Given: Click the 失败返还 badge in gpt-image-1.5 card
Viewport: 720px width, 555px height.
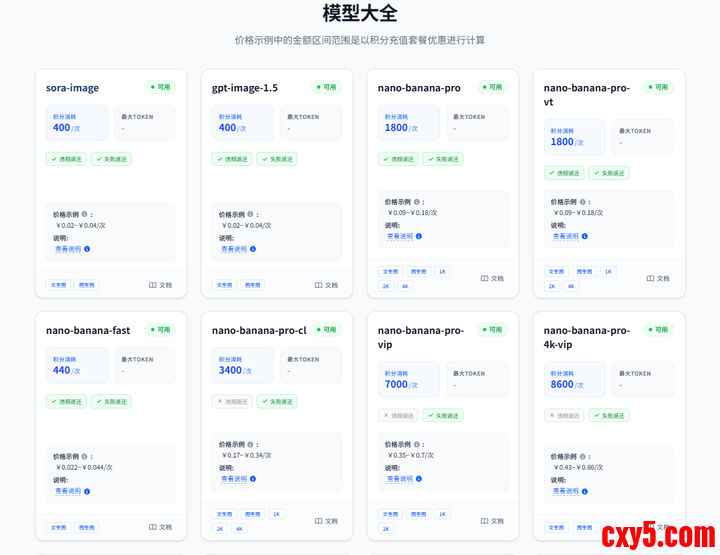Looking at the screenshot, I should (277, 159).
